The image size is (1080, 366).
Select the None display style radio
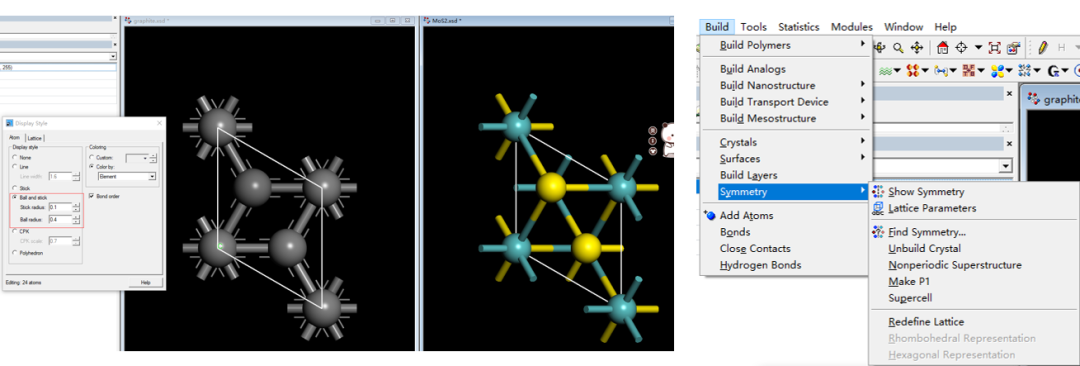coord(14,158)
